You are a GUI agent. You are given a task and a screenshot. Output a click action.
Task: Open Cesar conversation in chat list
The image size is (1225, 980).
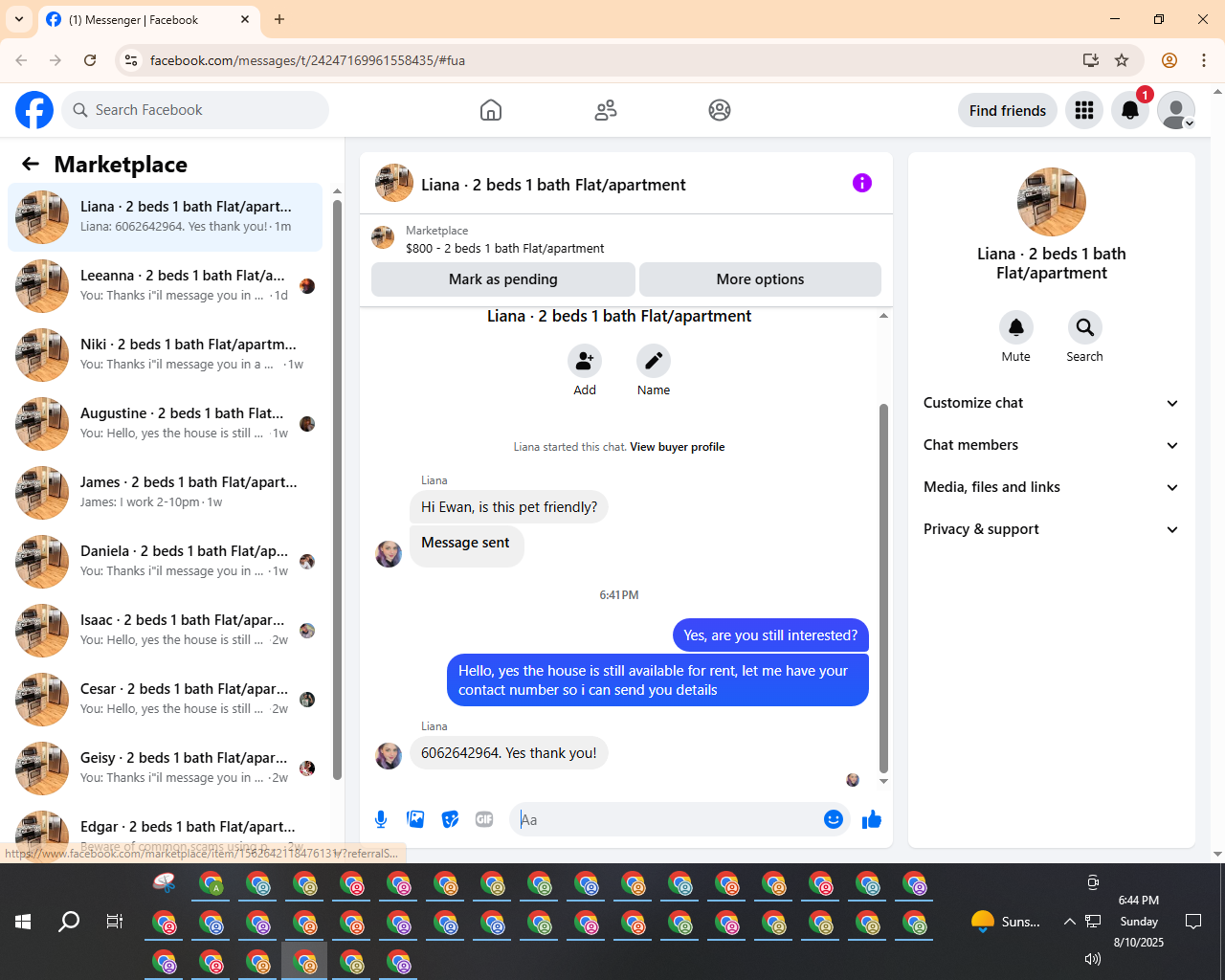(x=166, y=700)
